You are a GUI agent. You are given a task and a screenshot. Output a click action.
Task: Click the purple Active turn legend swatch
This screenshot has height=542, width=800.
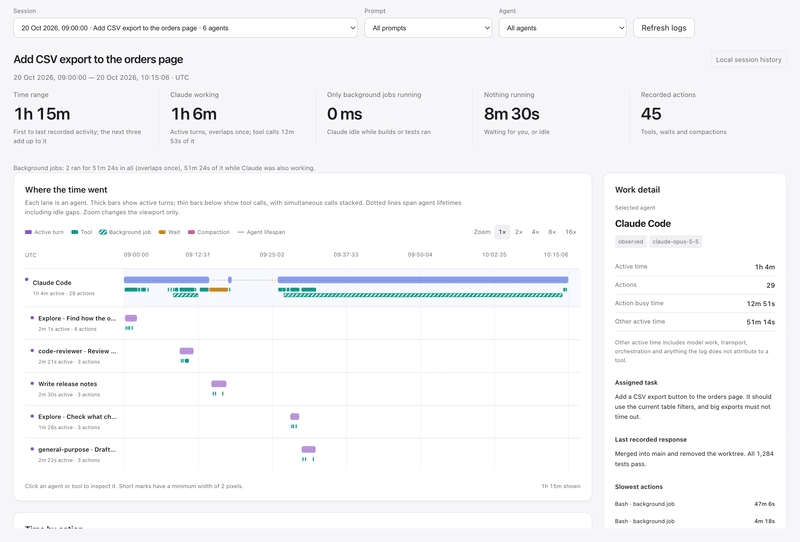click(29, 232)
